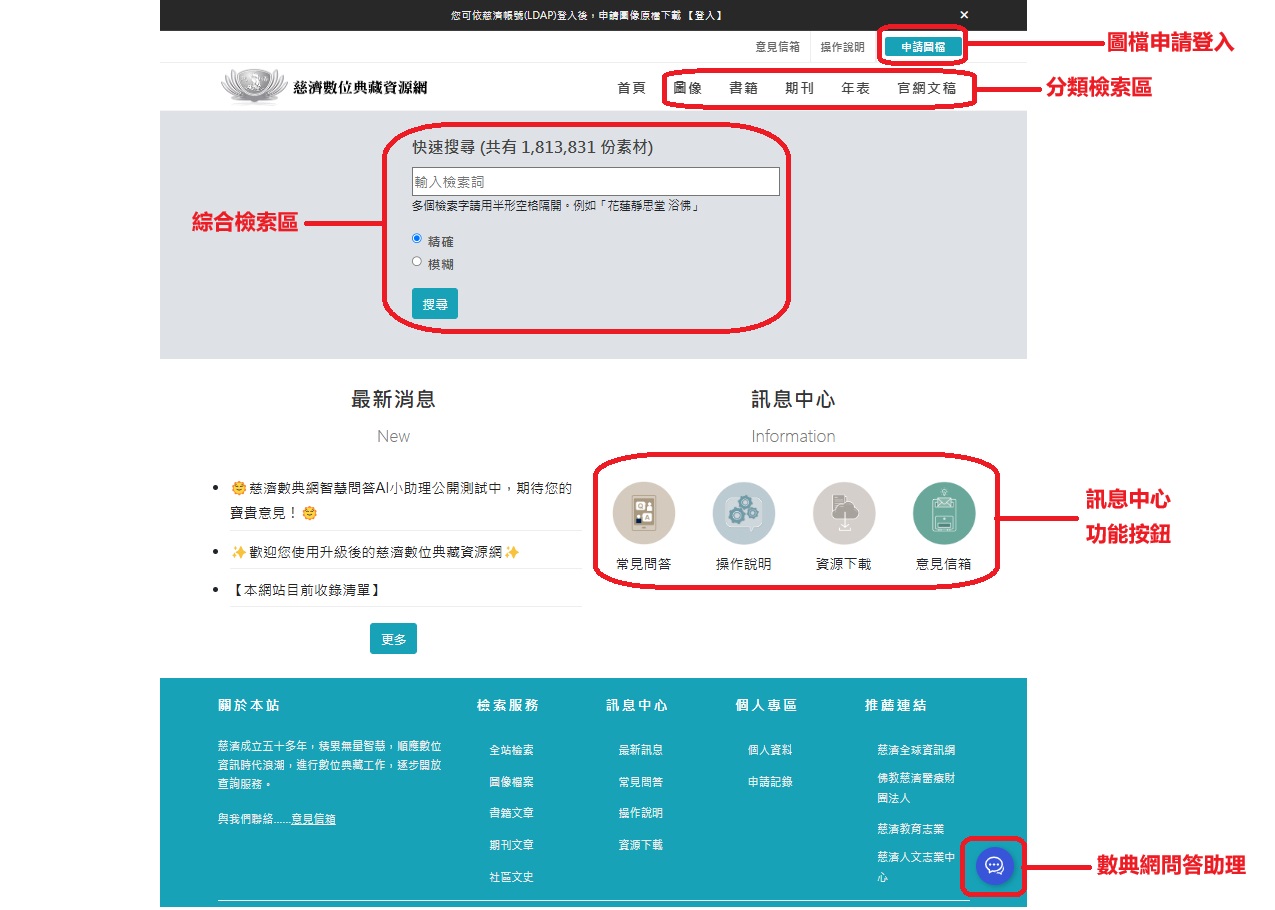The image size is (1275, 910).
Task: Click the footer 社區文史 link
Action: (x=511, y=877)
